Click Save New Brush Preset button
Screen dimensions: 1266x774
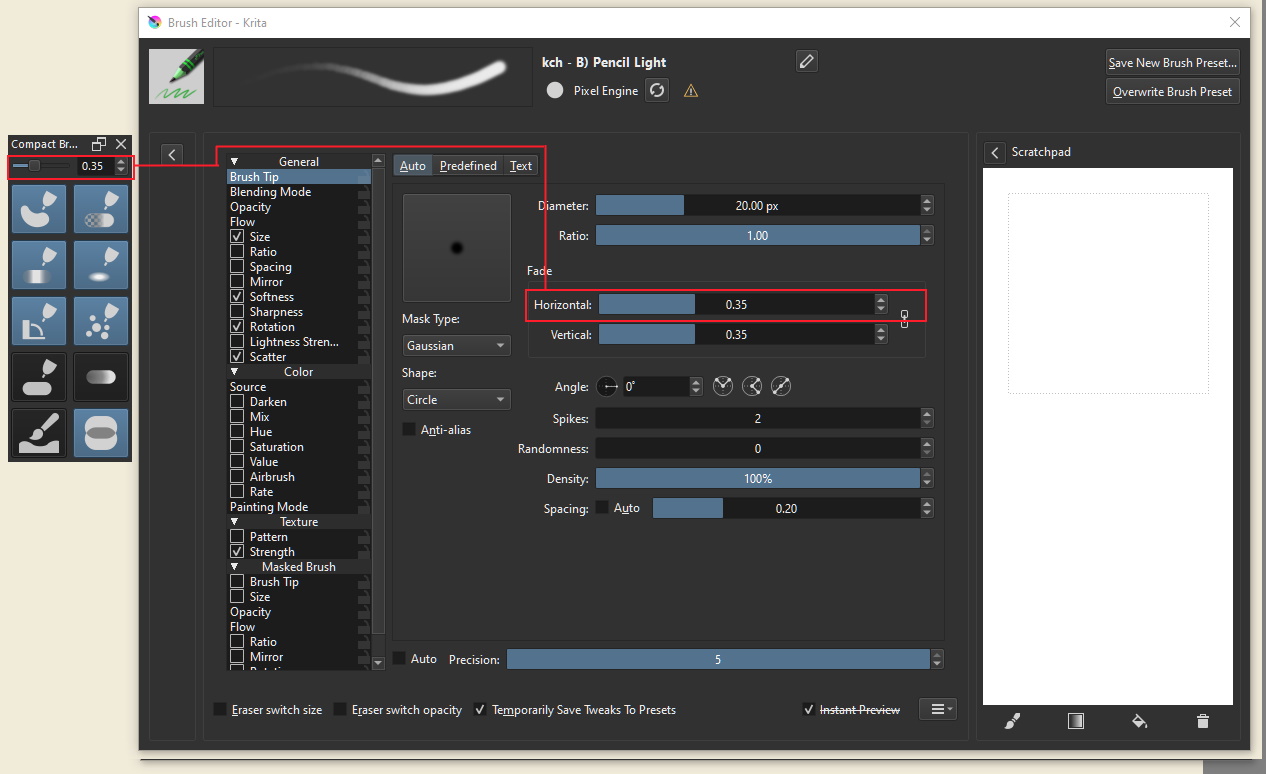point(1173,62)
